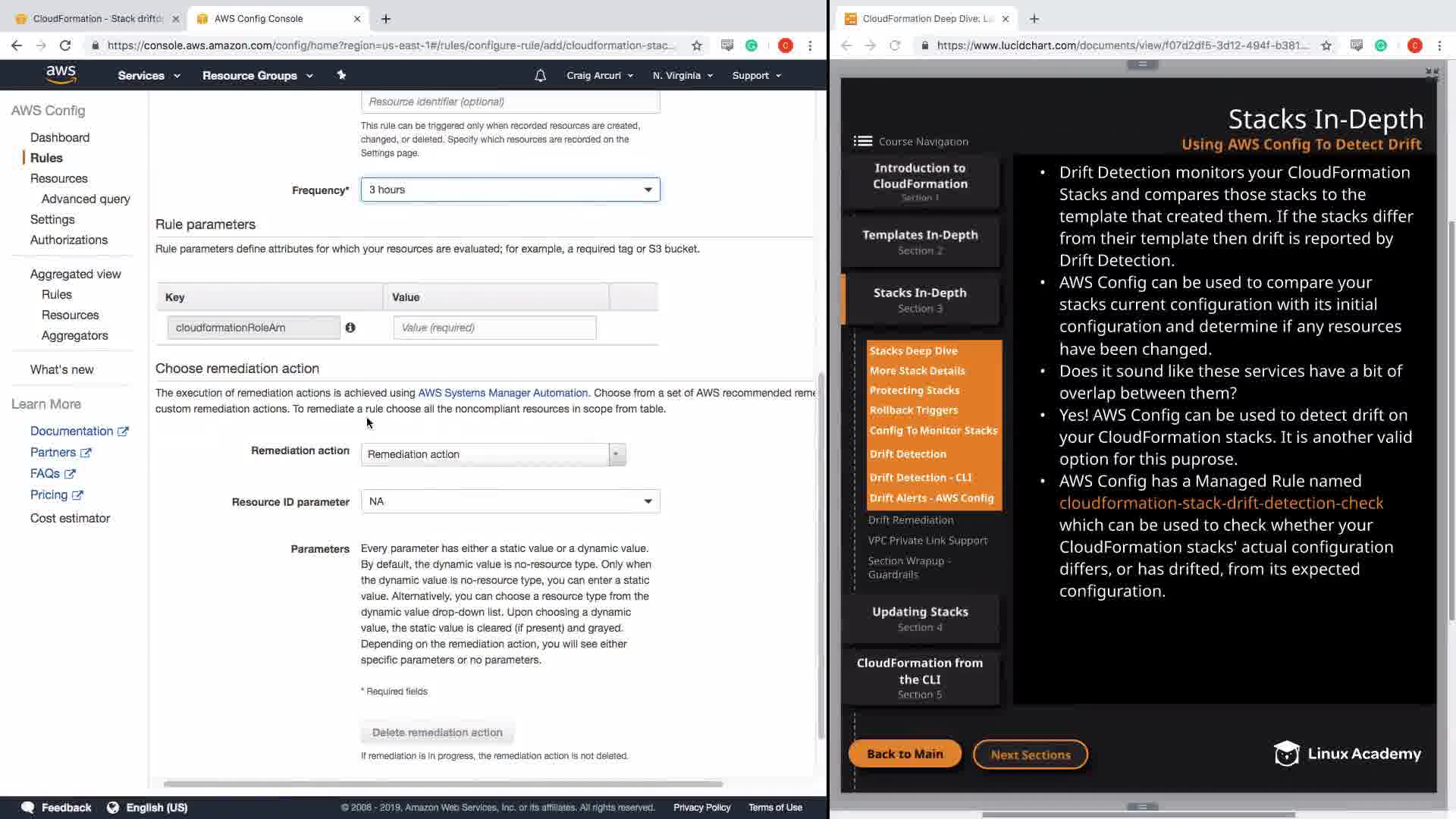Bookmark AWS Config page with star icon
The width and height of the screenshot is (1456, 819).
pyautogui.click(x=696, y=45)
